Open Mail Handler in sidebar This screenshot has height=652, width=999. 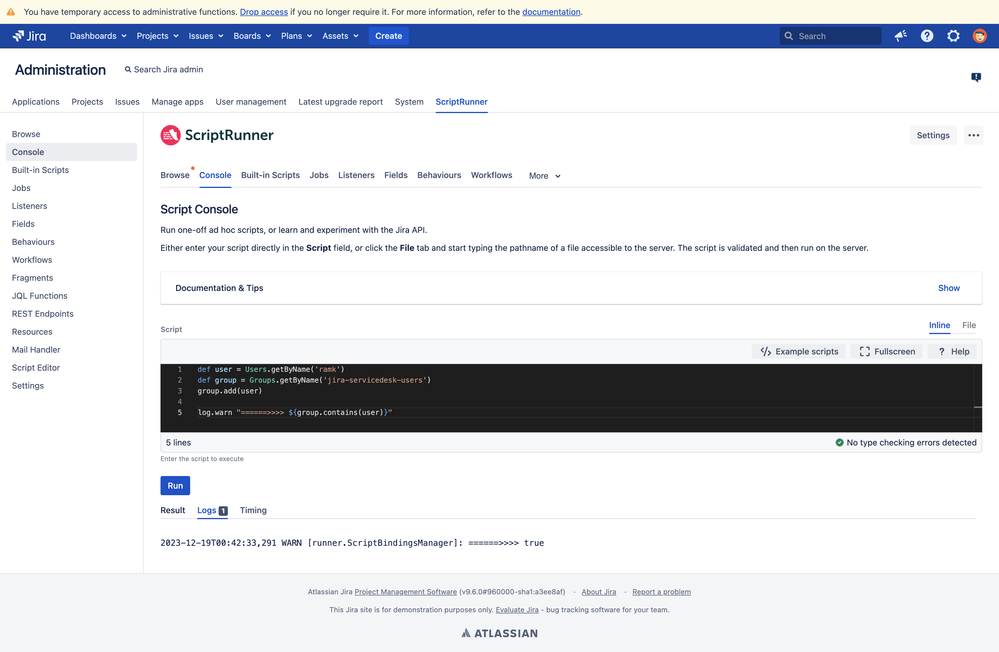36,350
